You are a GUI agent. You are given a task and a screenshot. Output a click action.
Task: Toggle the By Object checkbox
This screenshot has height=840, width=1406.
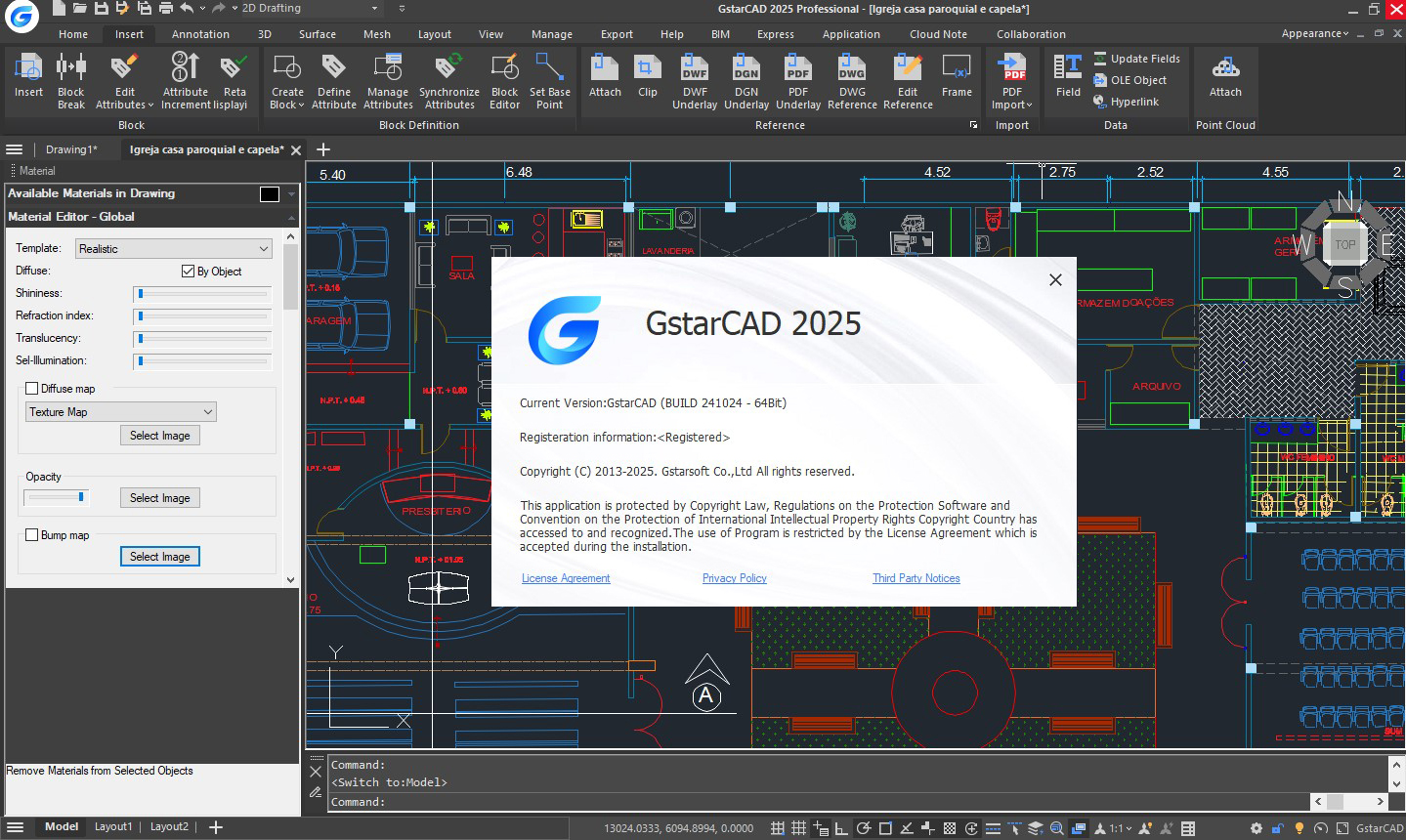pos(188,272)
